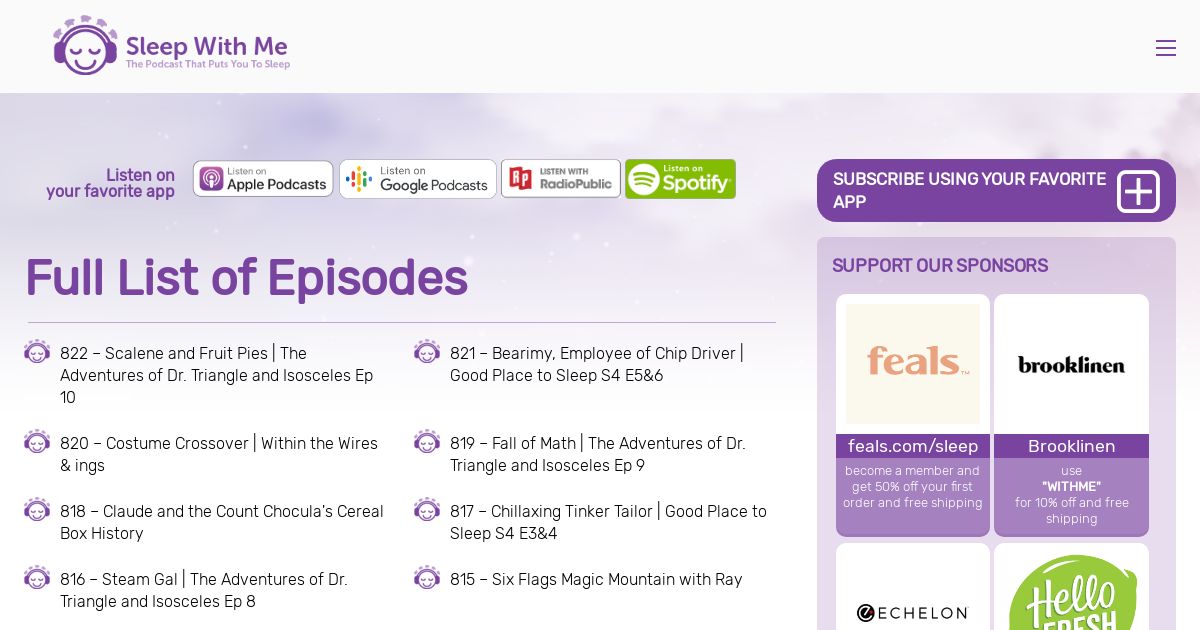Screen dimensions: 1200x630
Task: Click the Sleep With Me headphone logo
Action: [85, 46]
